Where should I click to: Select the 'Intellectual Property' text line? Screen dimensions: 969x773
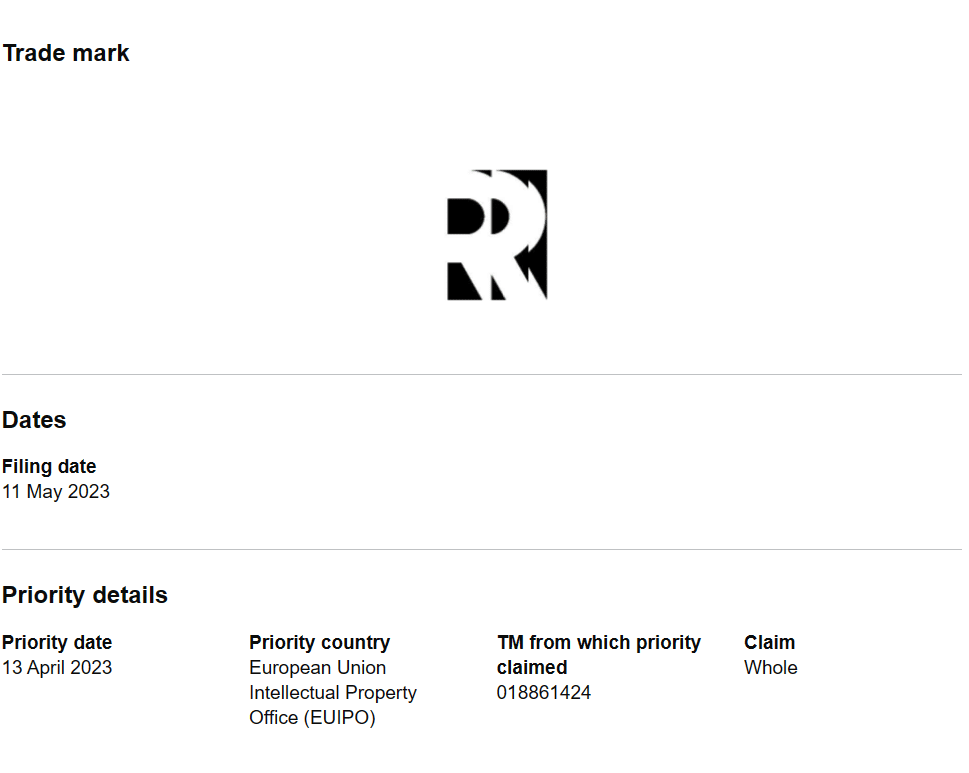[332, 693]
